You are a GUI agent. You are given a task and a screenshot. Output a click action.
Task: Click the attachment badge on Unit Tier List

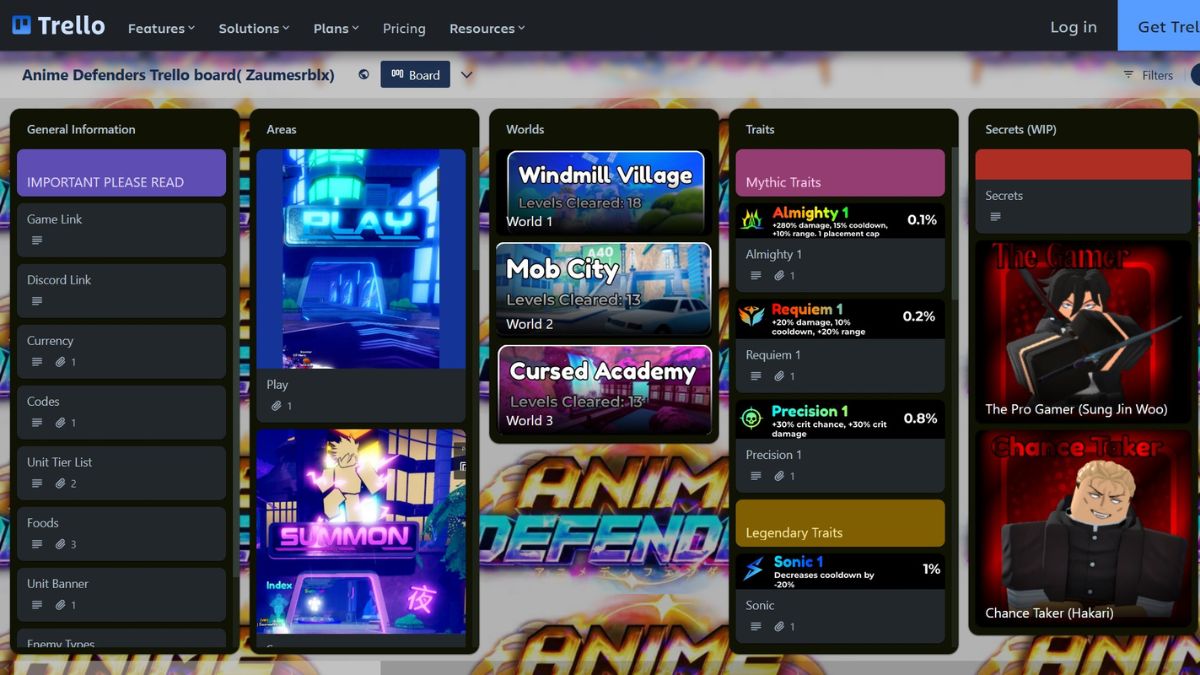point(59,483)
